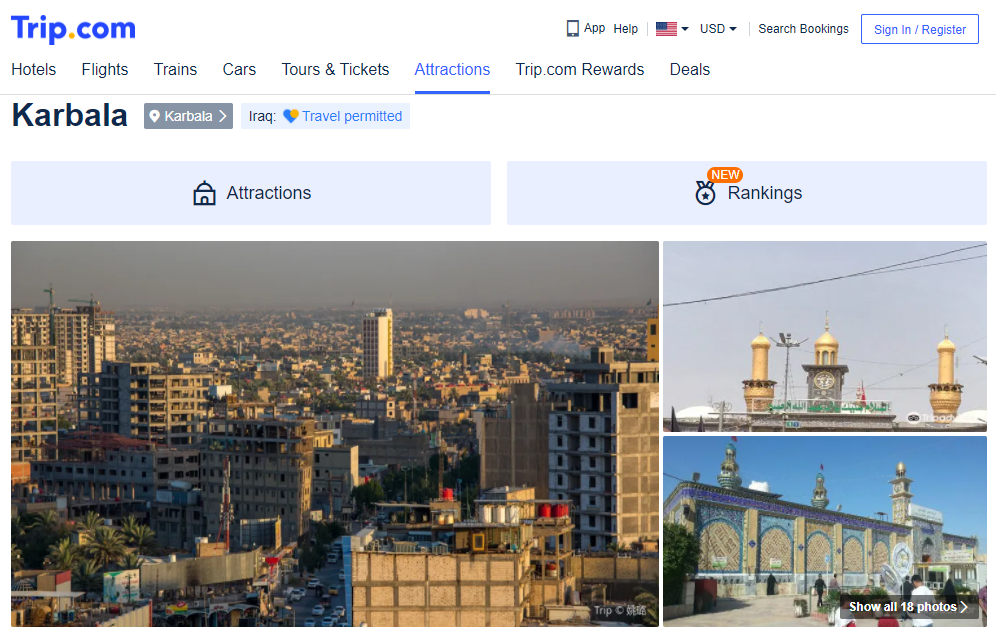Click the heart icon beside Travel permitted

point(290,116)
